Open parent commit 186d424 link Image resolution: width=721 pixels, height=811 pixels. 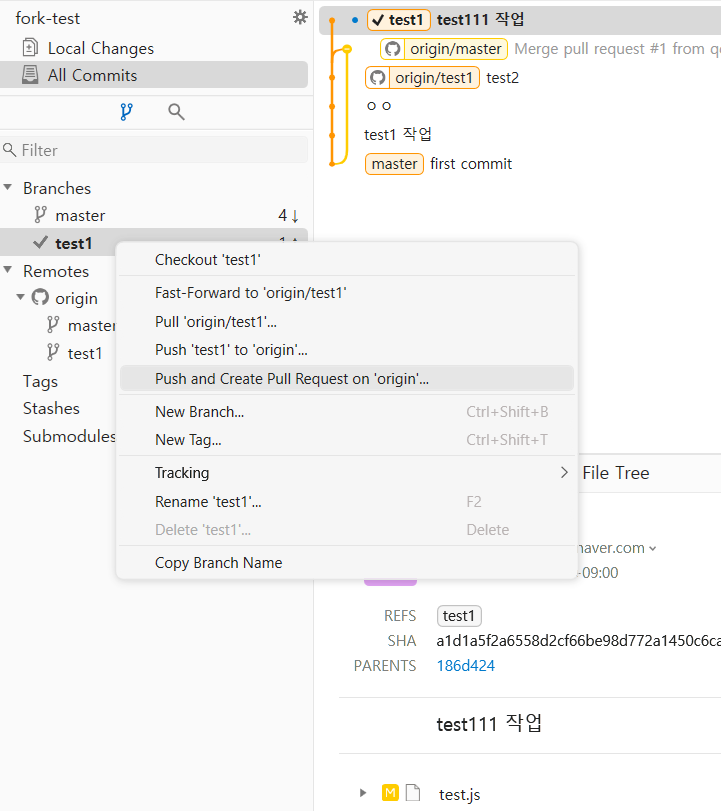(465, 666)
